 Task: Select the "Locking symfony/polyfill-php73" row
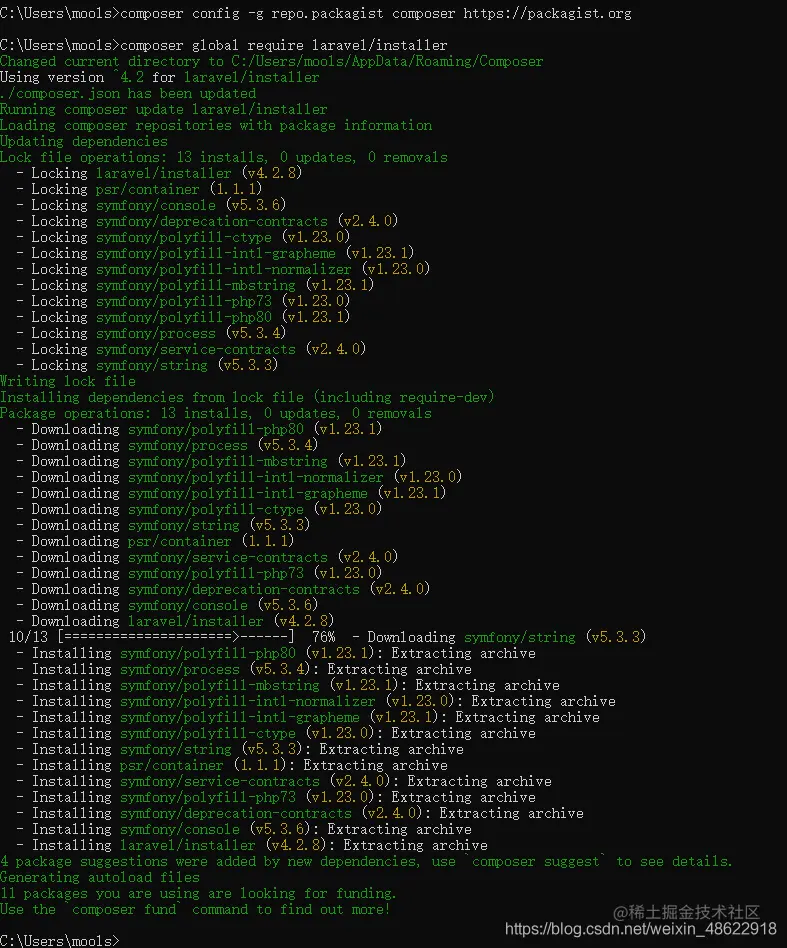[183, 301]
